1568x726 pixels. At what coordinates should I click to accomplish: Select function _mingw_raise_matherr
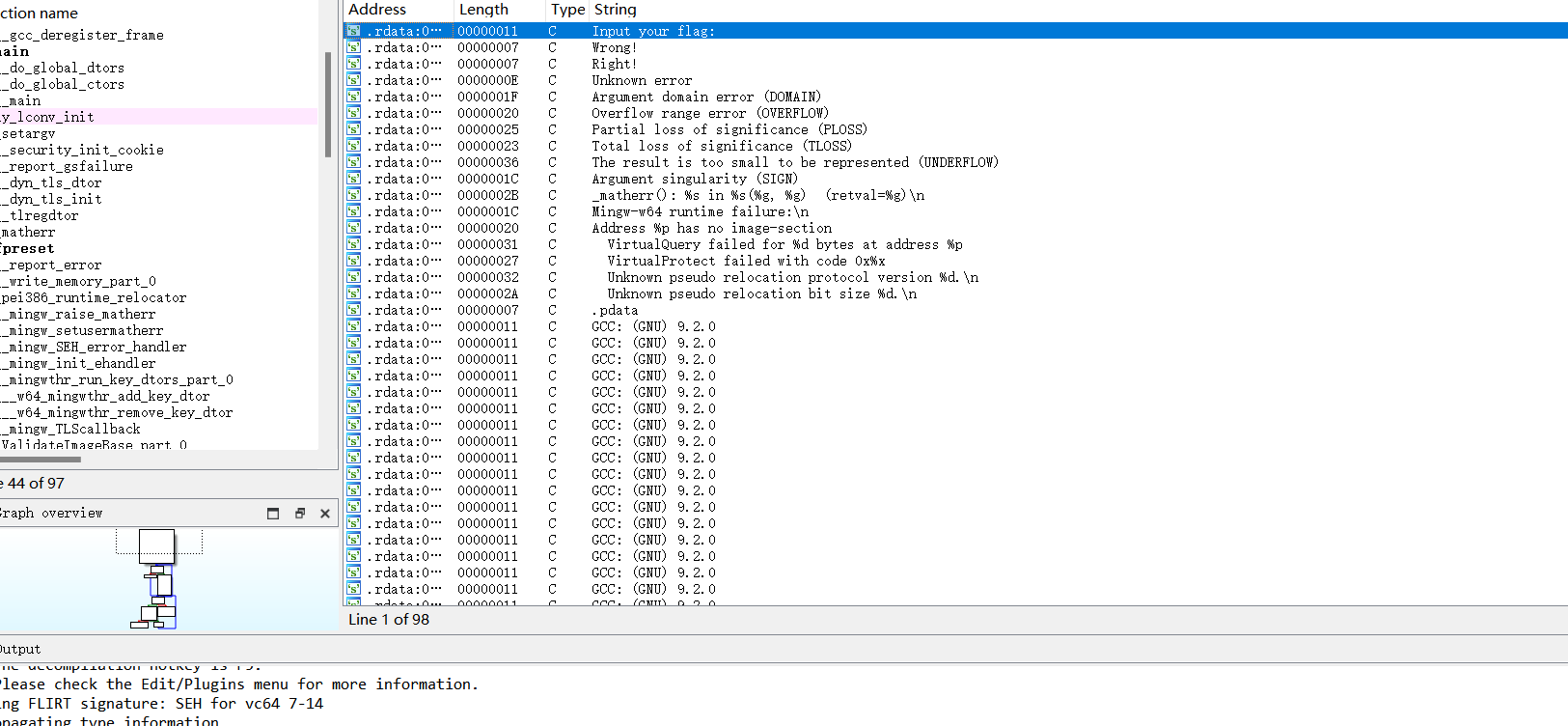[x=78, y=314]
